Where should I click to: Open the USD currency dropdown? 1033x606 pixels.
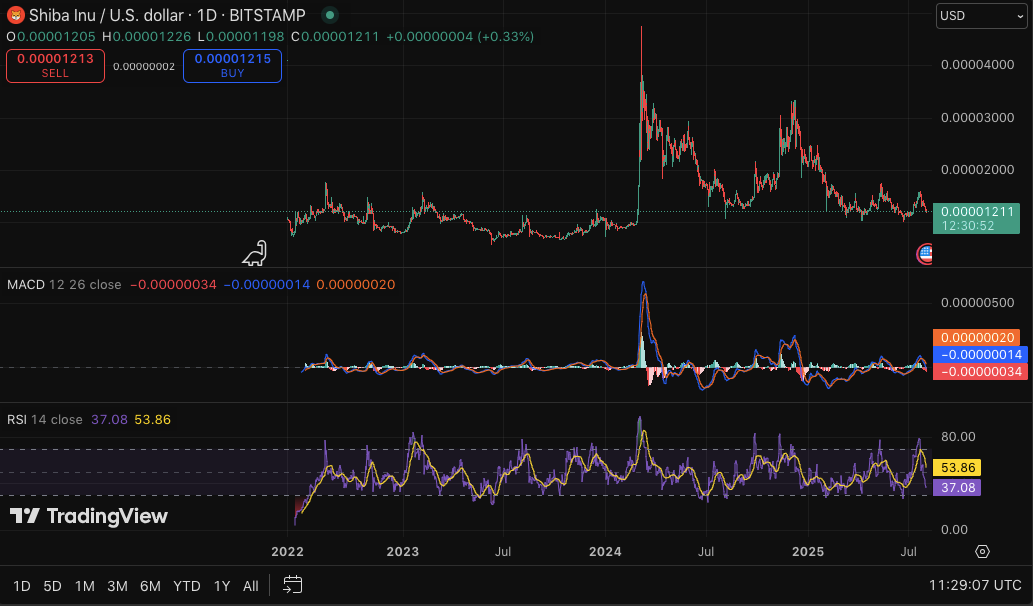coord(981,16)
